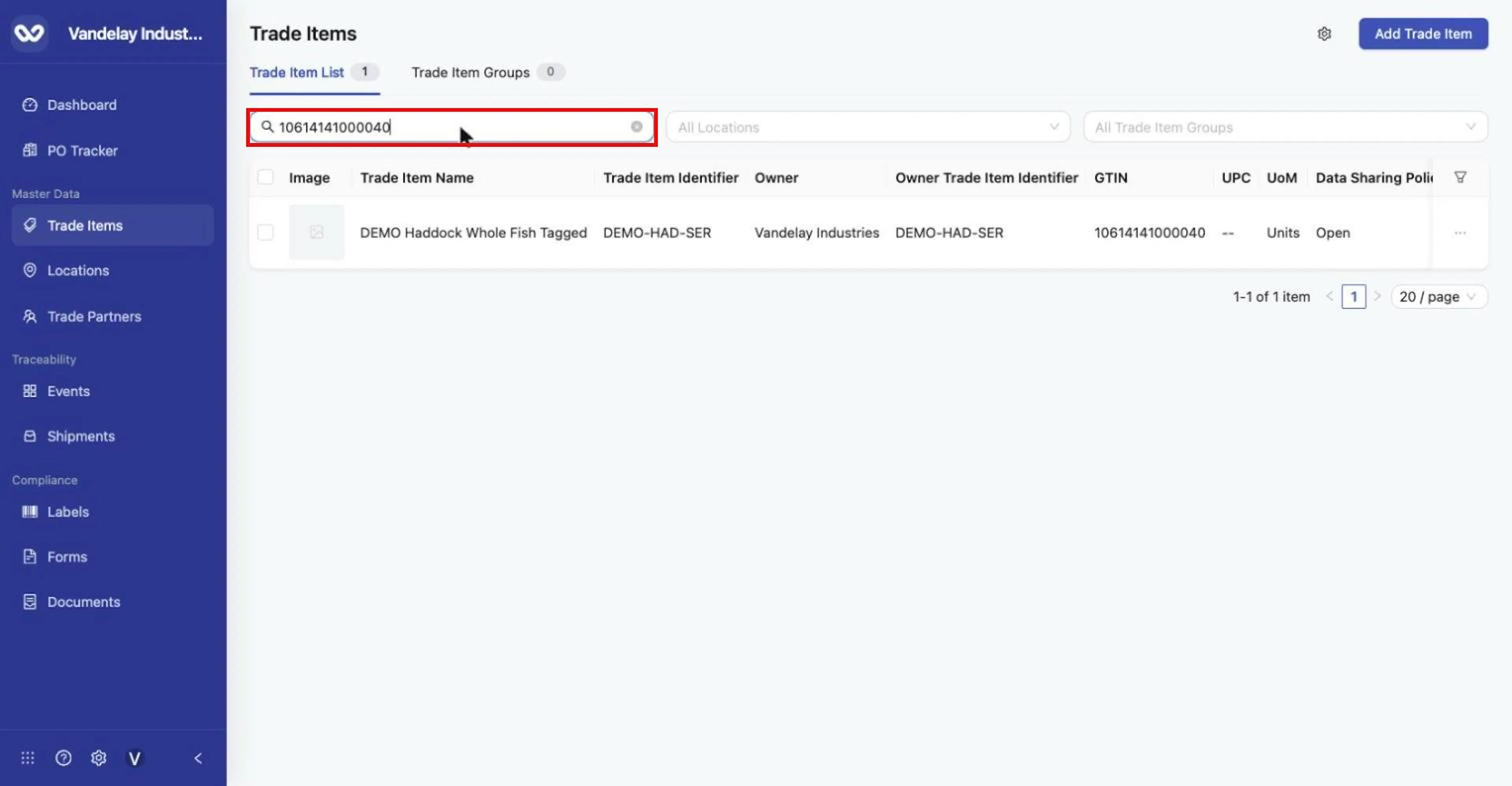Click the GTIN cell 10614141000040 in the table row
1512x786 pixels.
1149,233
